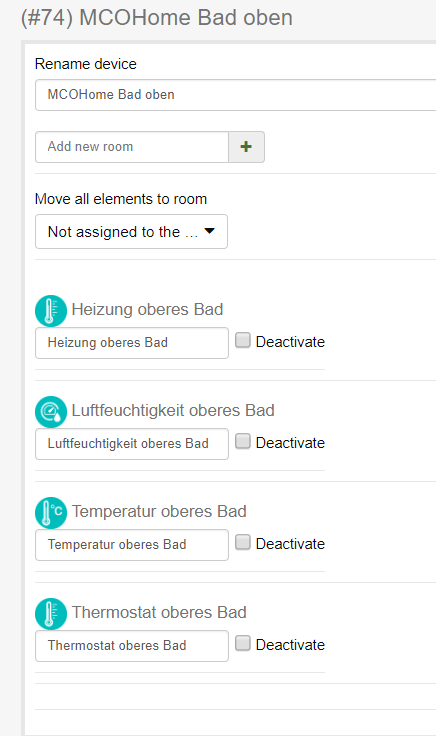This screenshot has width=436, height=736.
Task: Click the dropdown arrow beside Not assigned
Action: [210, 231]
